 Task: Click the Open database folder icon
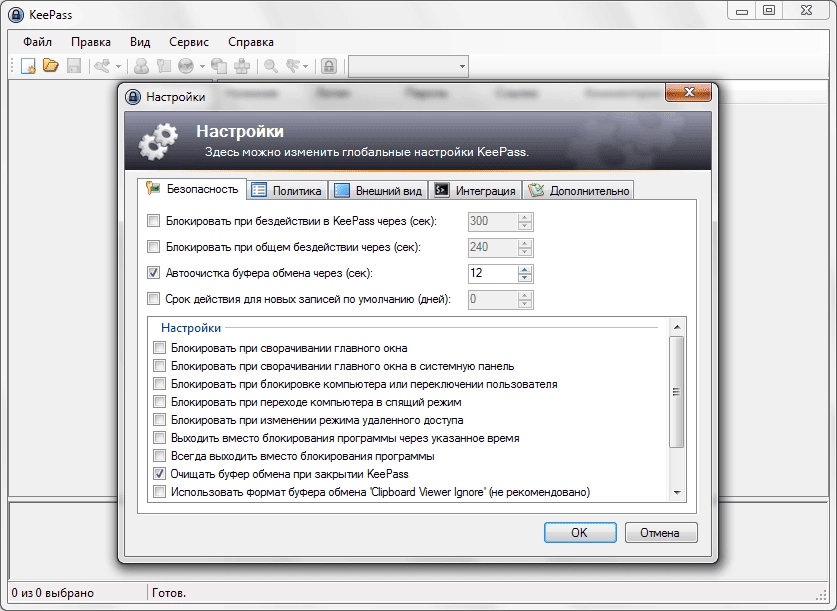coord(51,66)
